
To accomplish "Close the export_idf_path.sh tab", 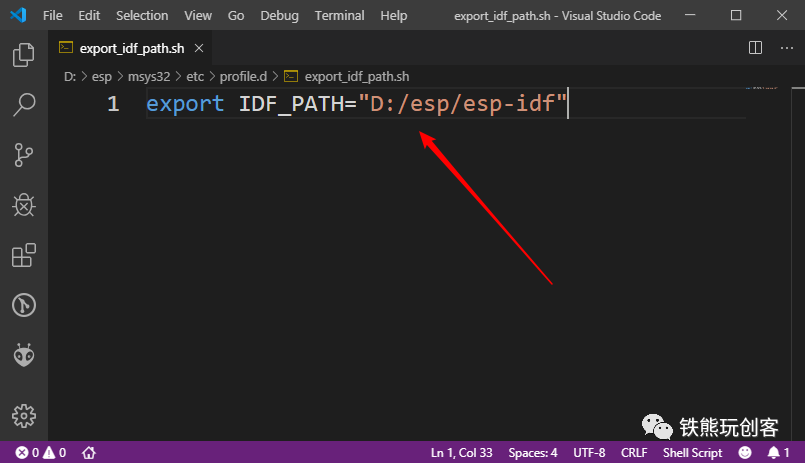I will click(199, 48).
